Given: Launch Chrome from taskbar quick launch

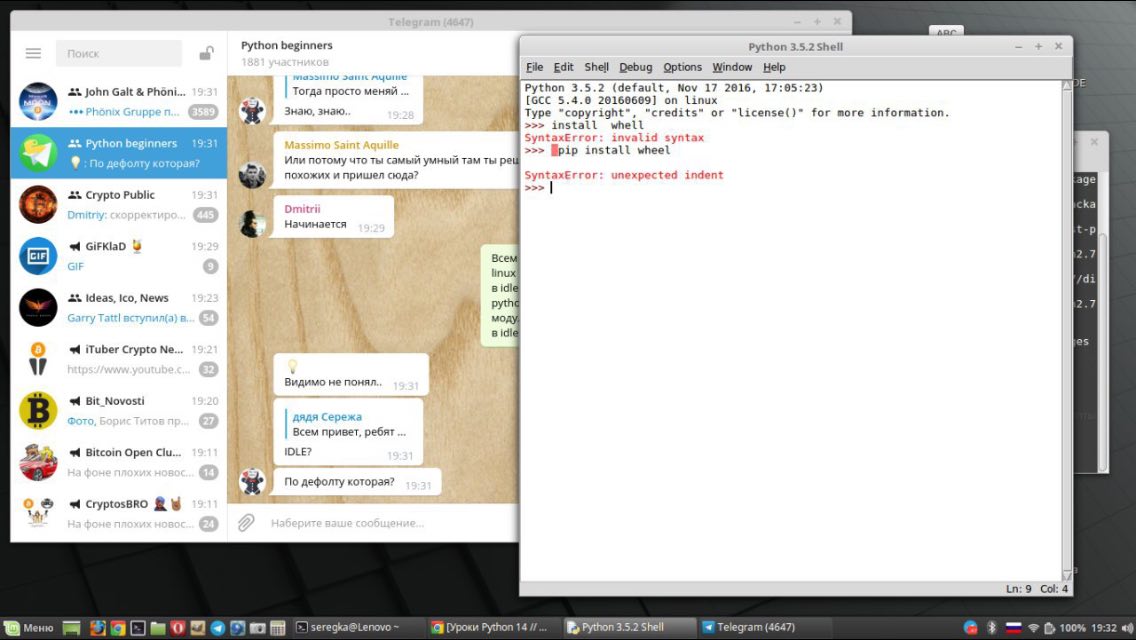Looking at the screenshot, I should [118, 628].
